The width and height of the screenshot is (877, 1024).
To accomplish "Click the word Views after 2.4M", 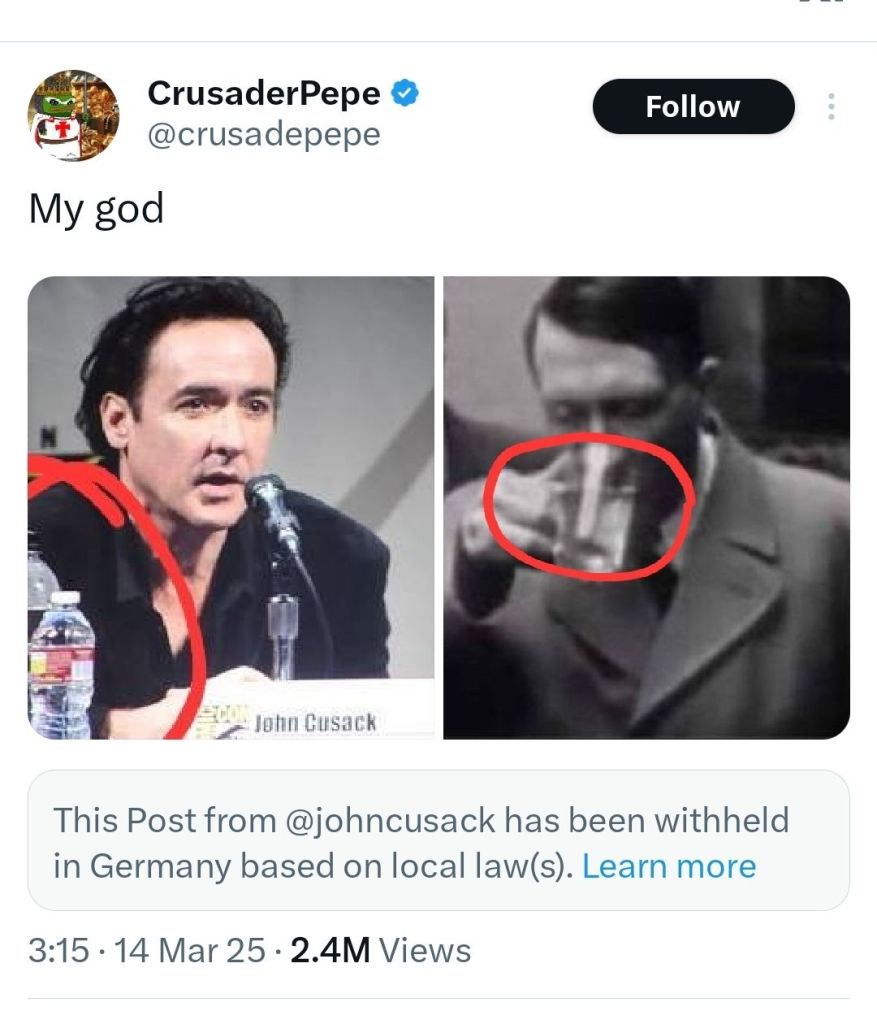I will coord(425,949).
